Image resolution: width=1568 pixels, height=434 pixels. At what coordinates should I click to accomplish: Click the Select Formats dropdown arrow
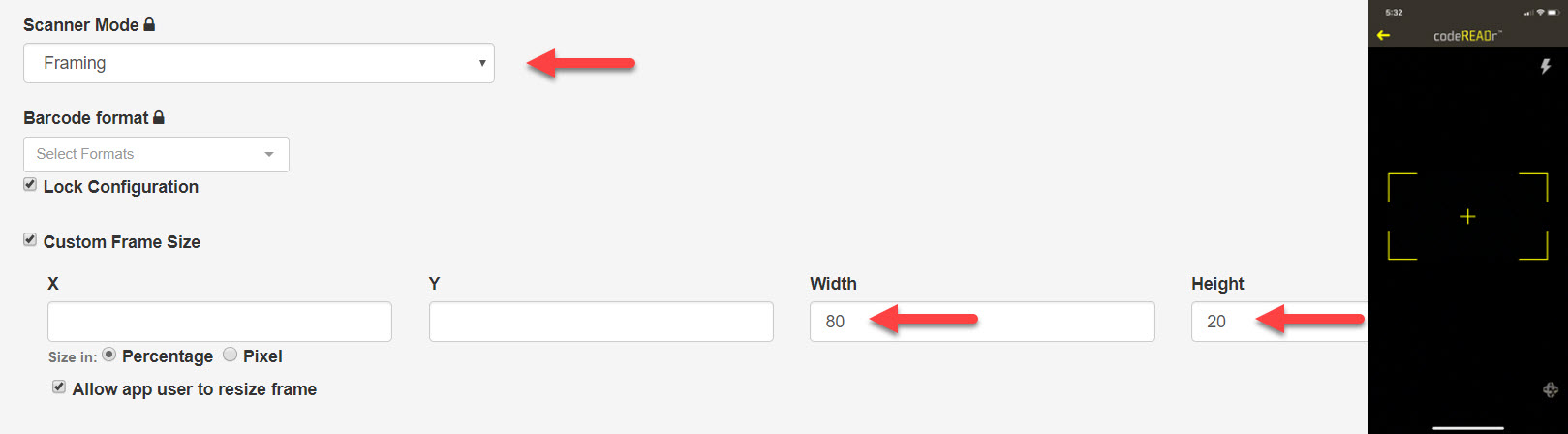269,154
